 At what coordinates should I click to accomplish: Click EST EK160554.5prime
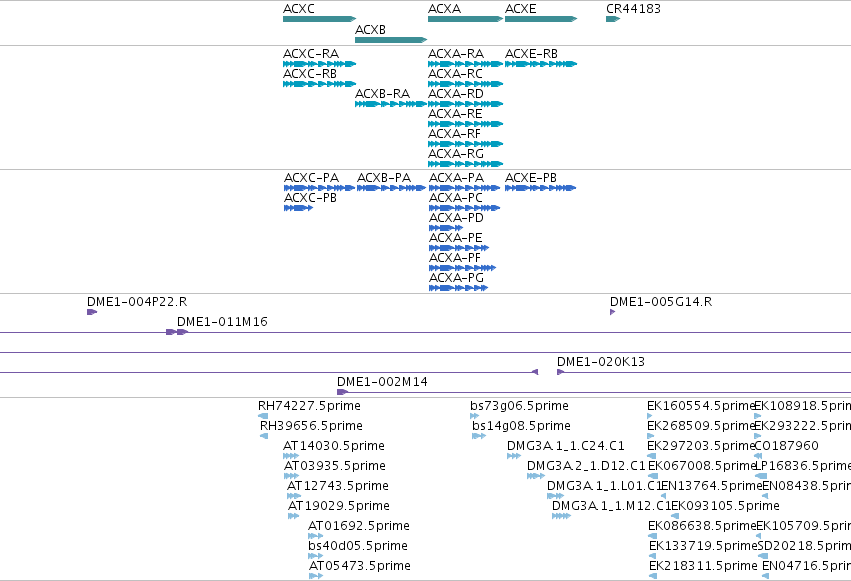(x=650, y=416)
